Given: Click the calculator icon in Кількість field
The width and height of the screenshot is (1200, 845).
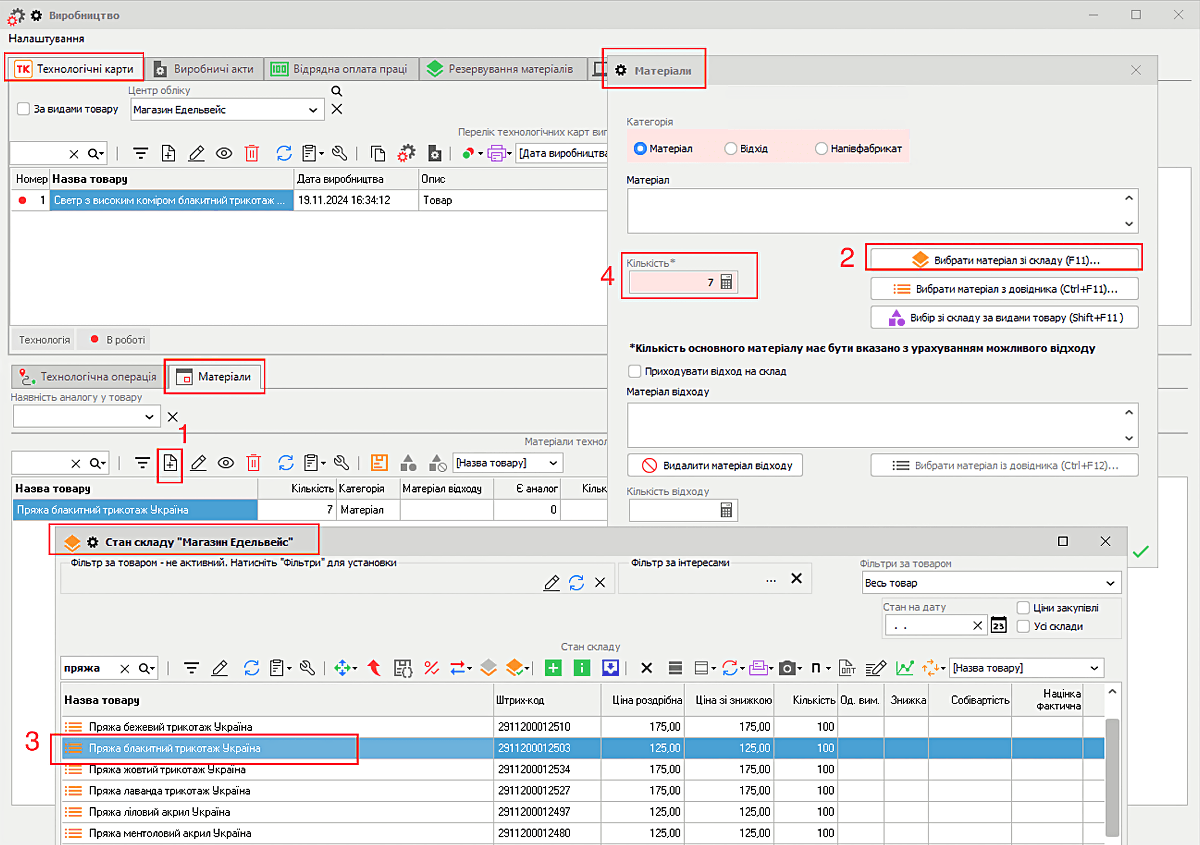Looking at the screenshot, I should 727,283.
